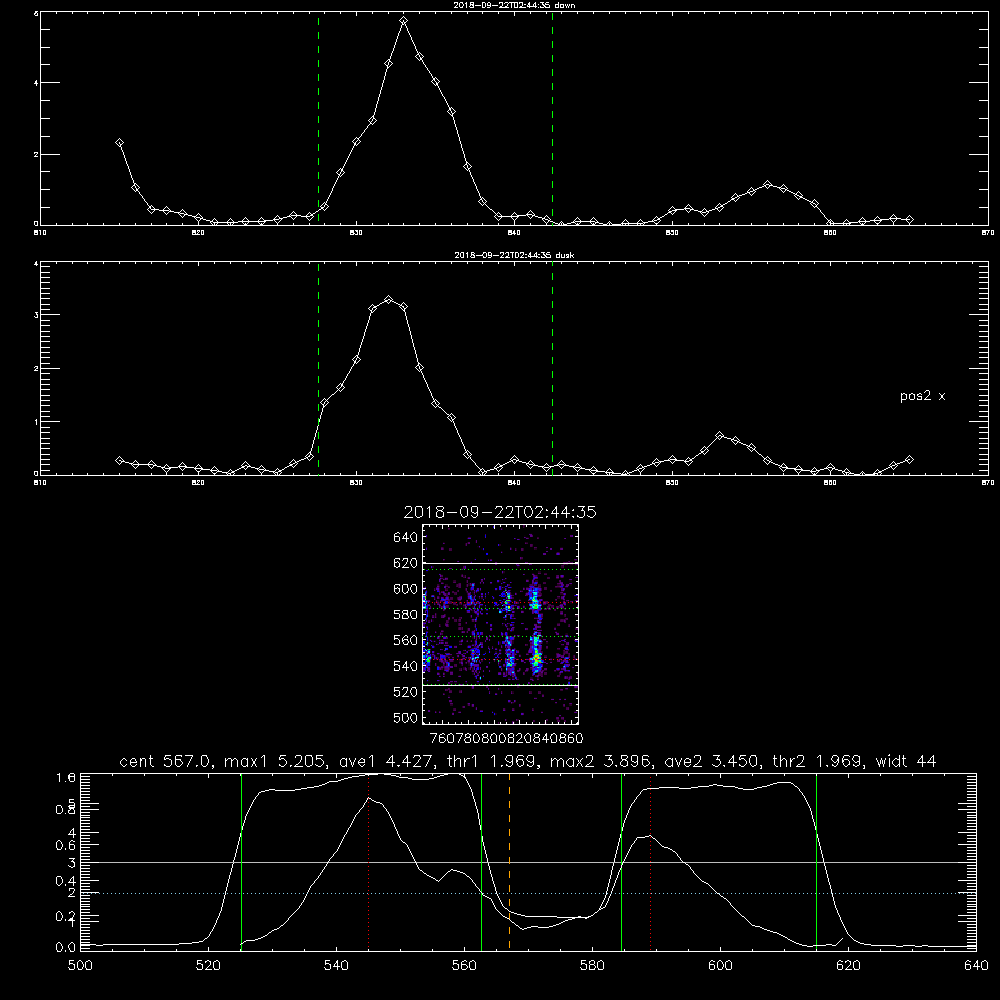The image size is (1000, 1000).
Task: Click the highest peak diamond in the dawn plot
Action: coord(403,21)
